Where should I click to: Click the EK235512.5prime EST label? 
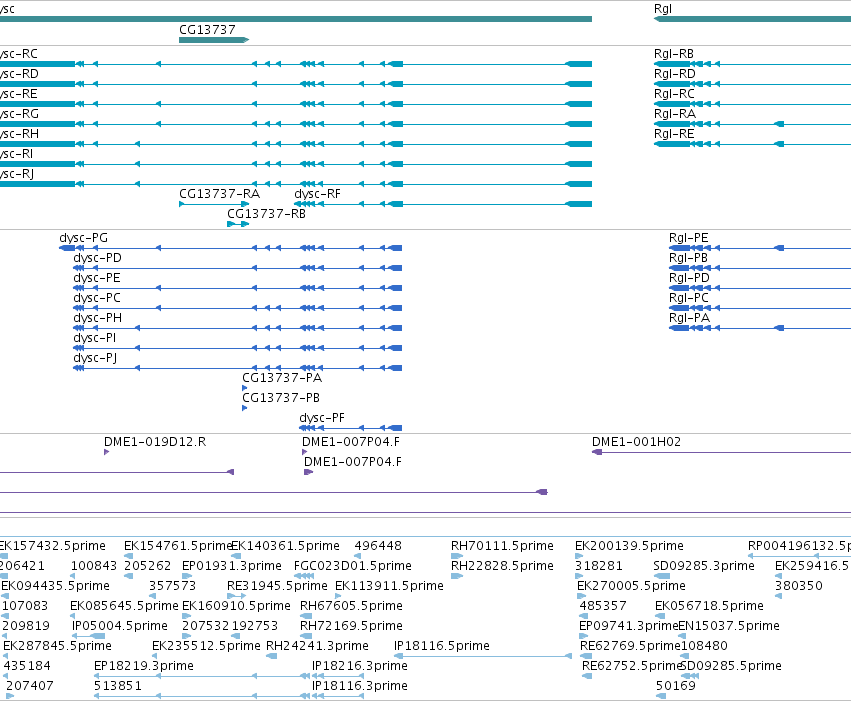[x=206, y=646]
